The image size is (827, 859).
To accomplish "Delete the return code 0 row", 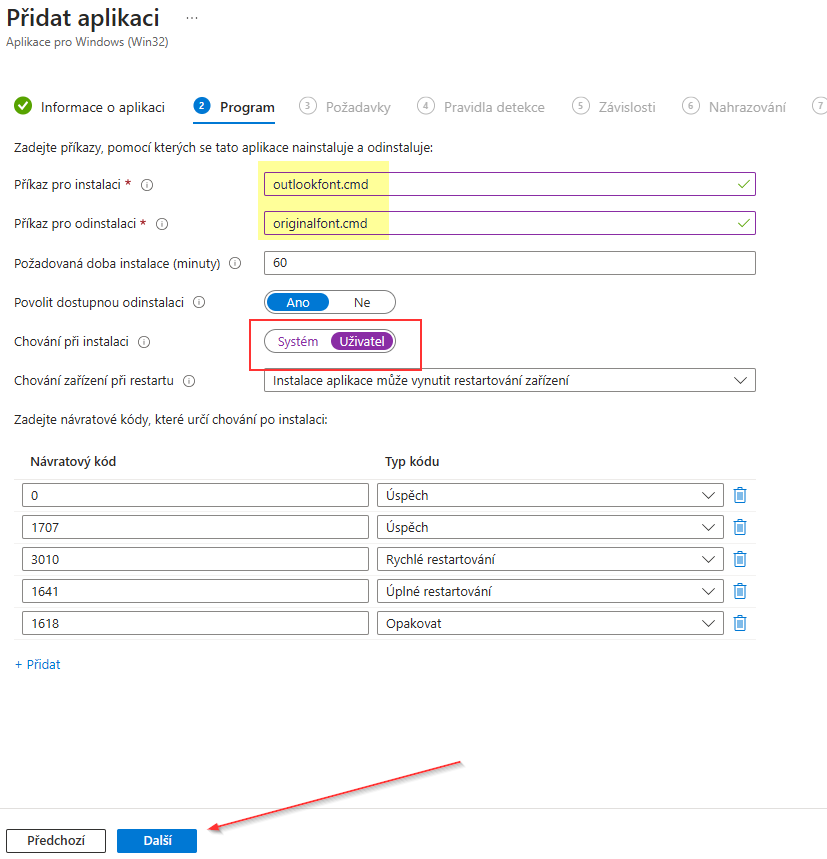I will (x=739, y=495).
